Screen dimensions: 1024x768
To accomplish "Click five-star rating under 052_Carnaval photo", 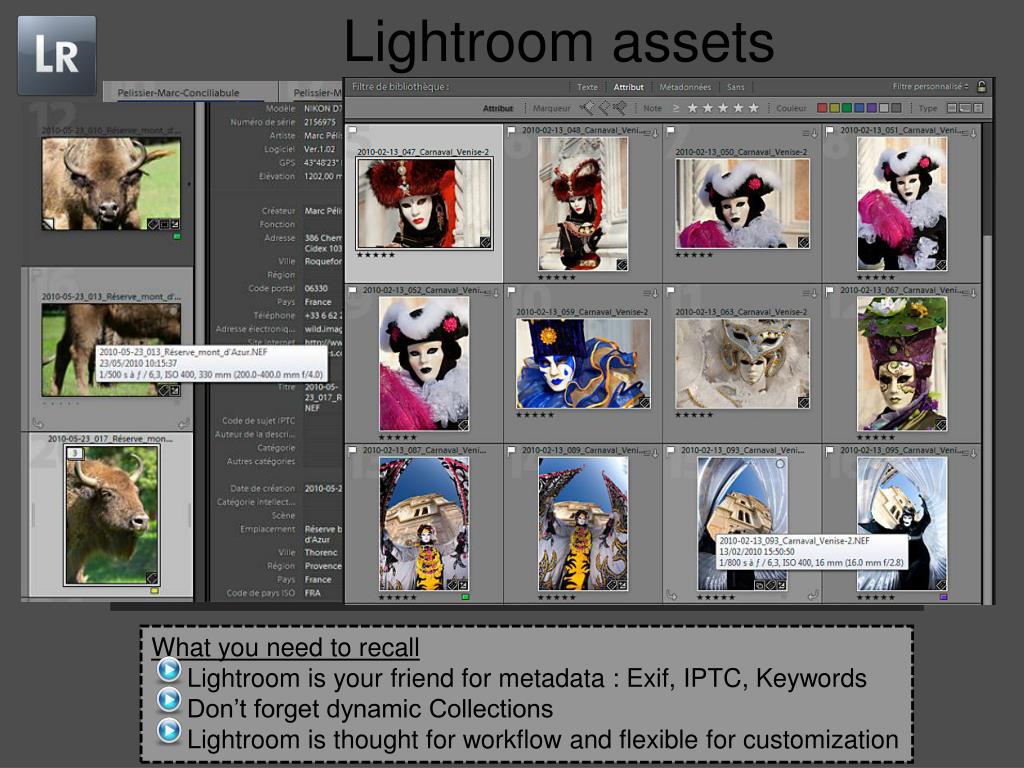I will [x=397, y=437].
